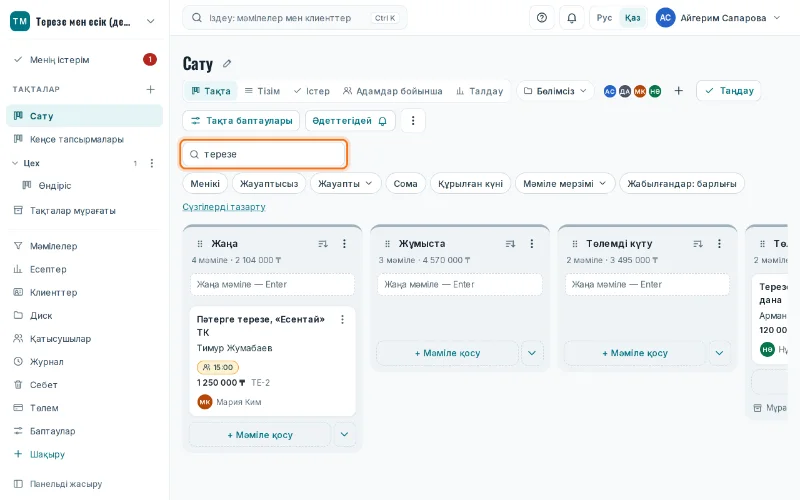Viewport: 800px width, 500px height.
Task: Toggle Әдеттегідей notification setting
Action: tap(350, 121)
